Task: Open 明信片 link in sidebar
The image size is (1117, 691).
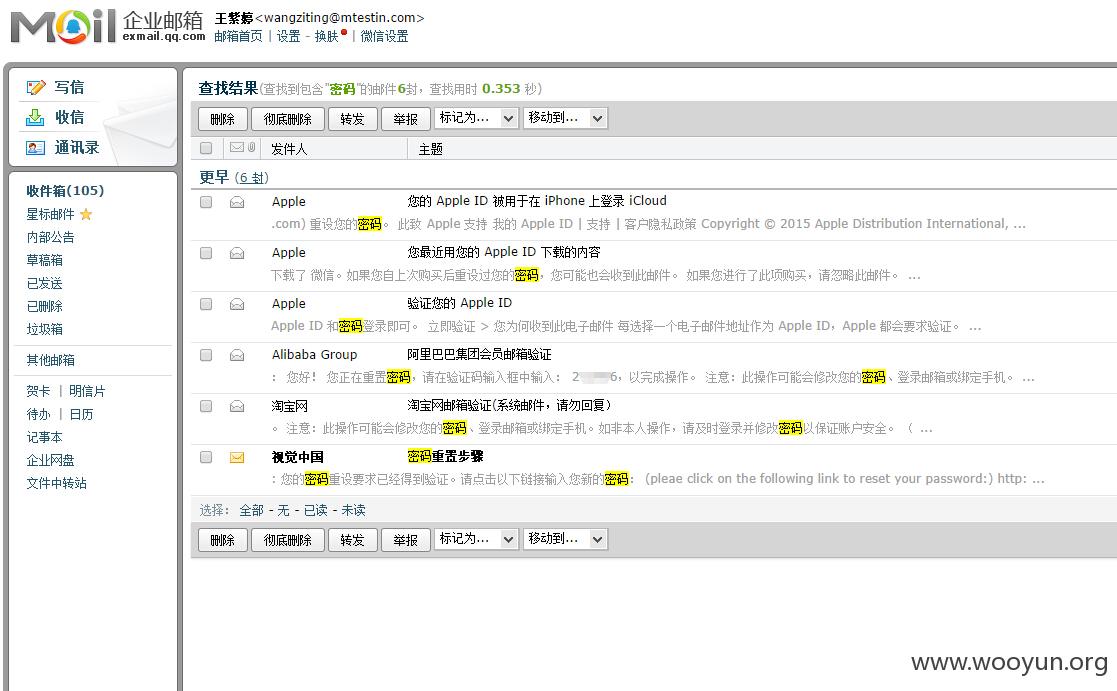Action: point(87,391)
